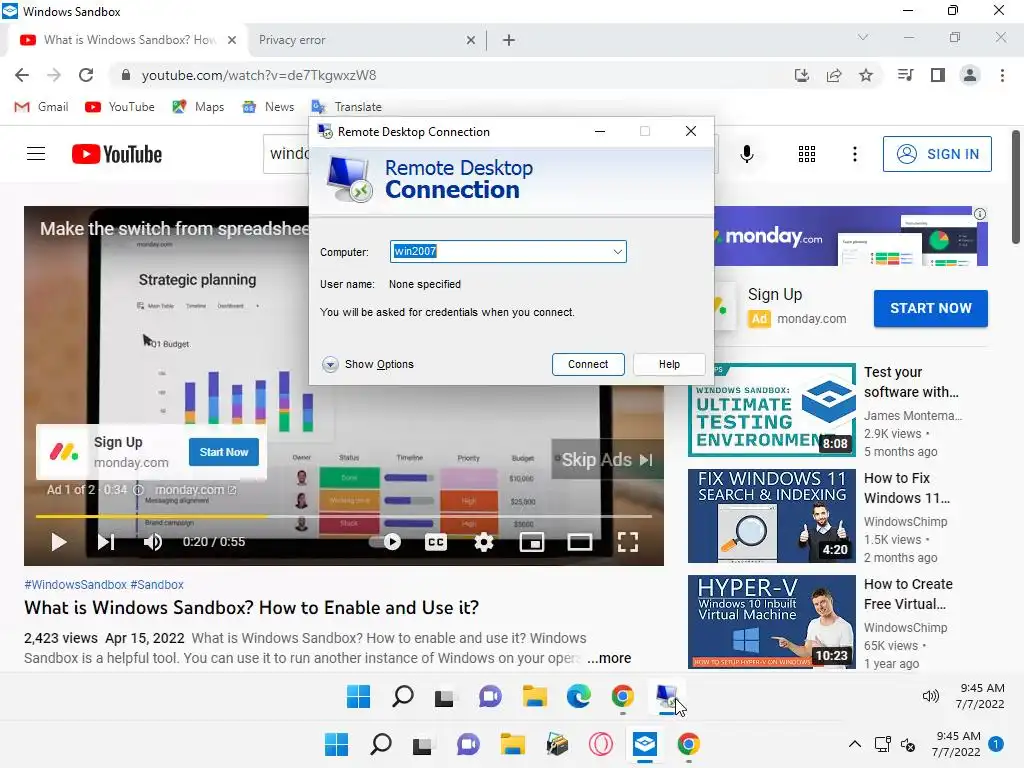Open Computer name dropdown arrow

click(x=617, y=251)
